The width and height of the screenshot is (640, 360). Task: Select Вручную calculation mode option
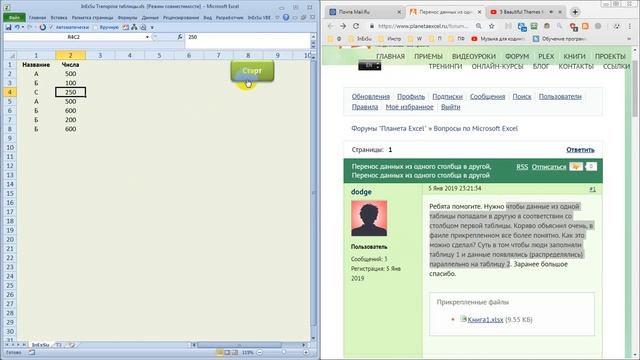106,27
